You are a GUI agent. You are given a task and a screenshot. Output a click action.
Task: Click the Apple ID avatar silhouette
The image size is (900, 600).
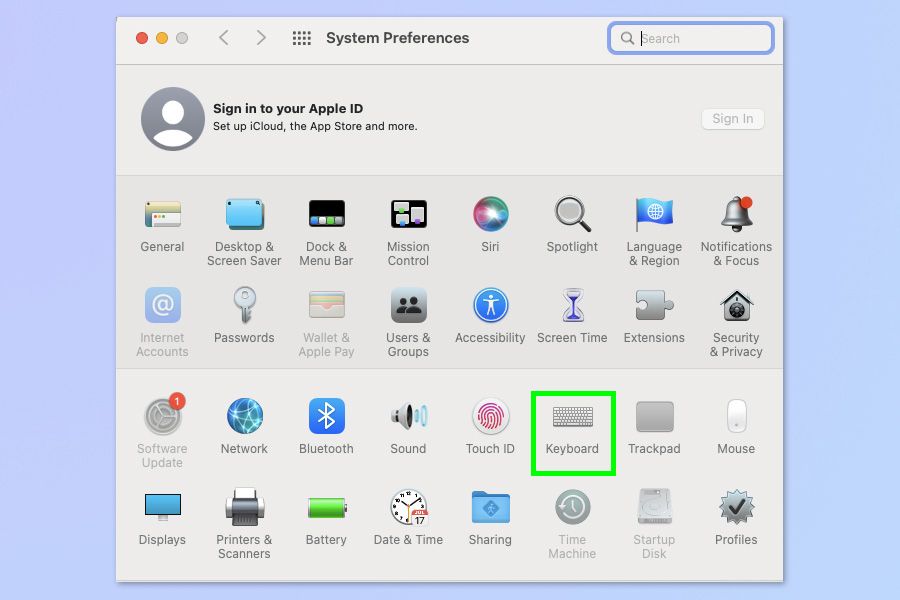tap(172, 118)
